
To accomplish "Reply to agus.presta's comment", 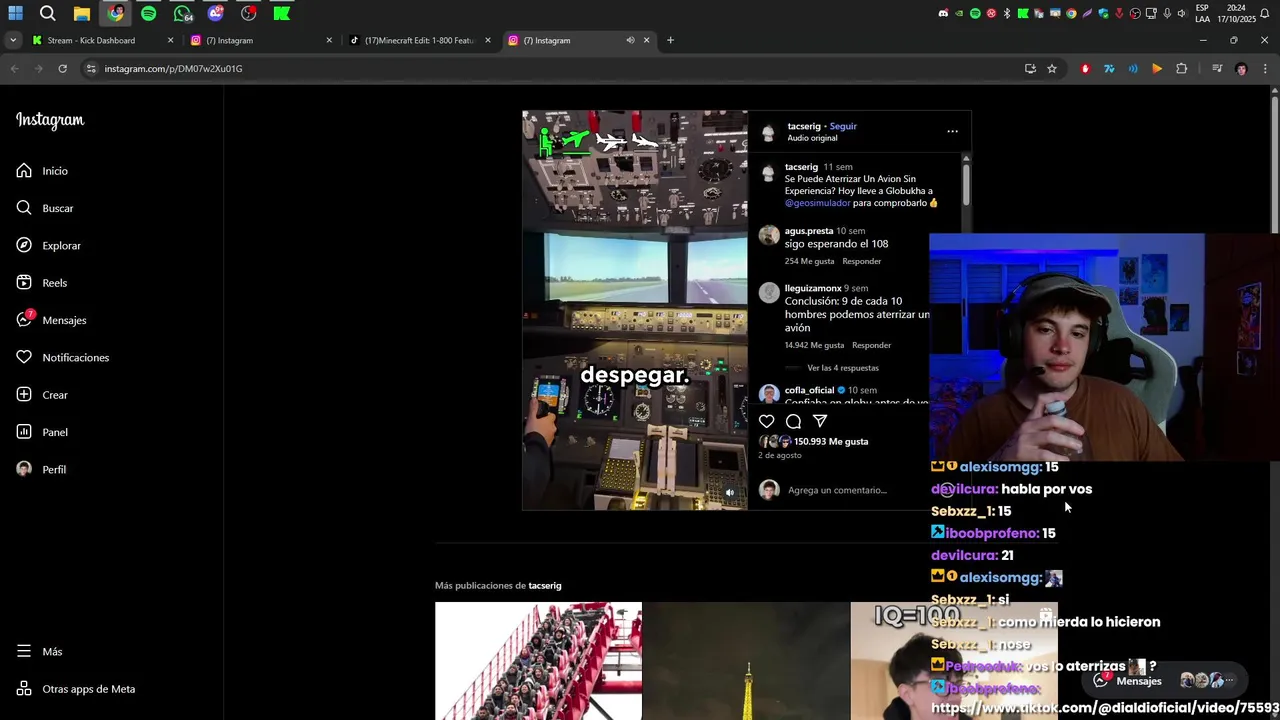I will 861,261.
